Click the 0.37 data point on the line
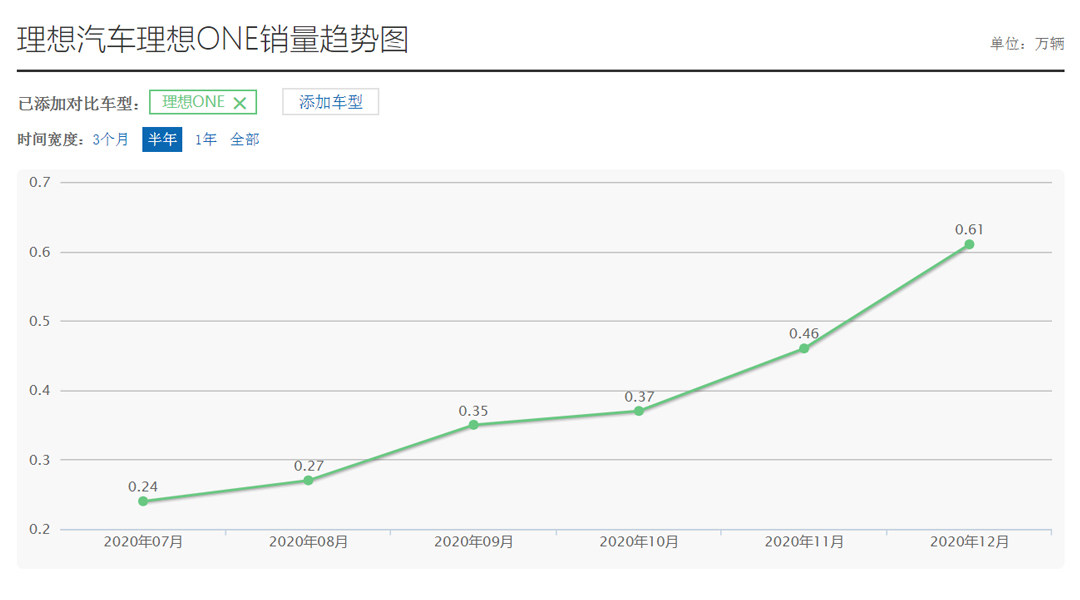The width and height of the screenshot is (1080, 600). [639, 411]
